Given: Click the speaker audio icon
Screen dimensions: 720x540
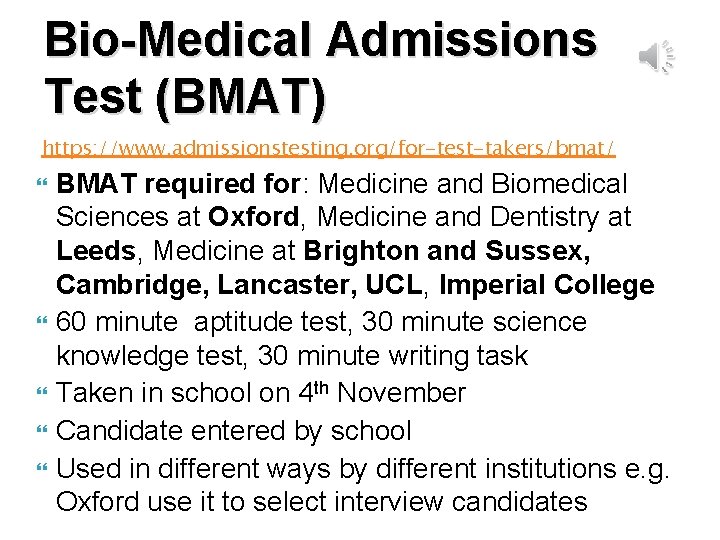Looking at the screenshot, I should (656, 58).
